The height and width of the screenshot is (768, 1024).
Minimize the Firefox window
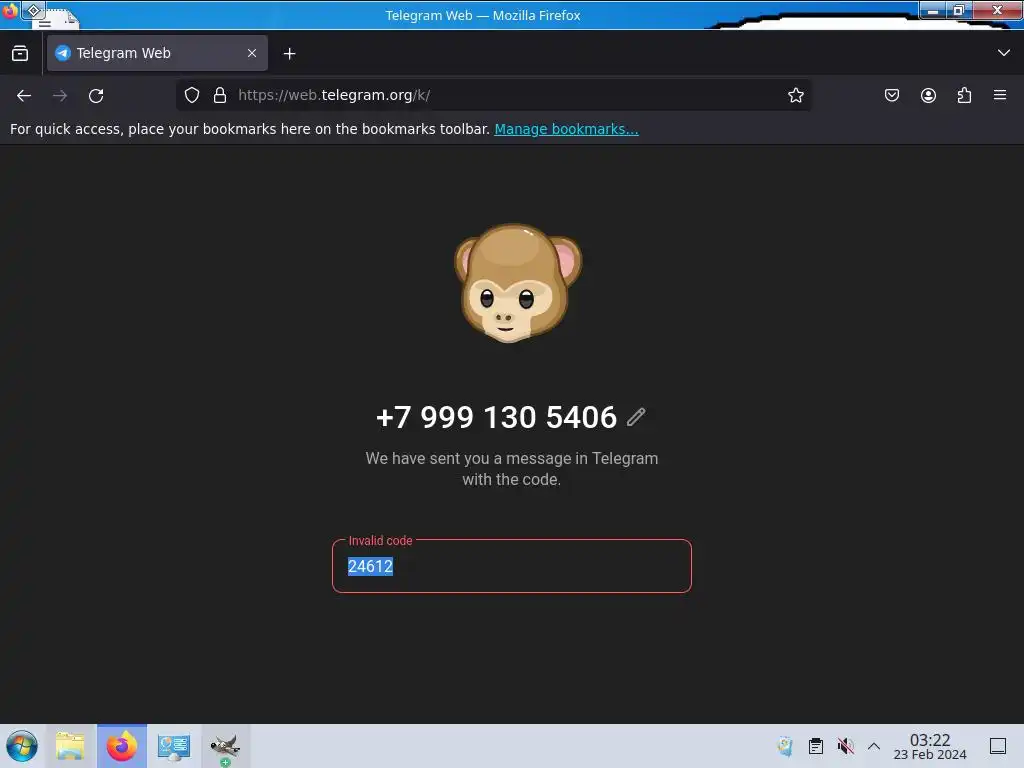click(x=933, y=10)
